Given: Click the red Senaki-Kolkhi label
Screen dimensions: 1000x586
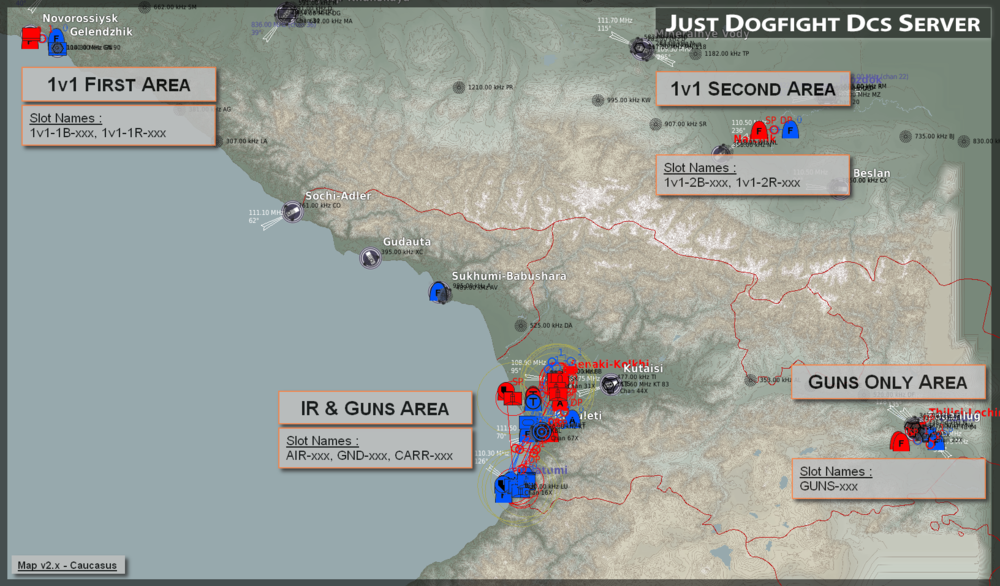Looking at the screenshot, I should (608, 363).
